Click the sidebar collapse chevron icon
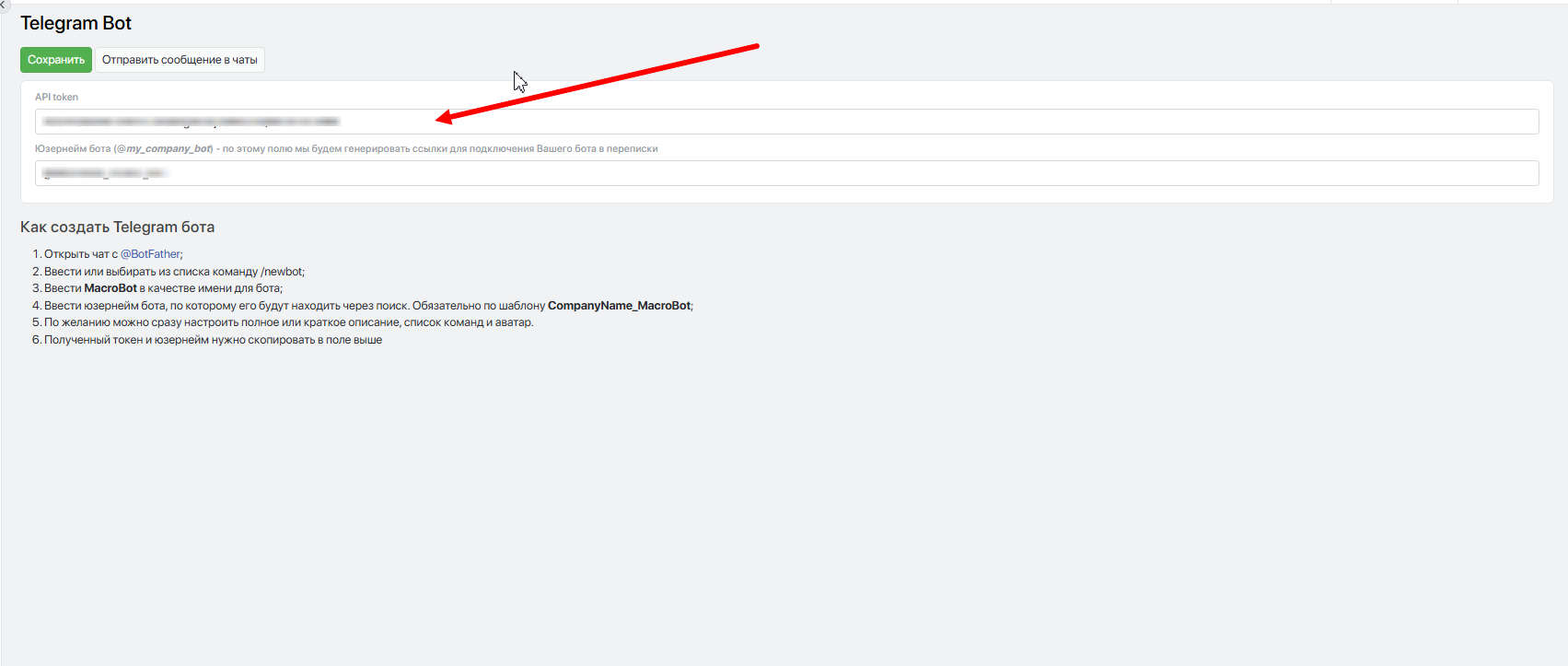Image resolution: width=1568 pixels, height=666 pixels. [x=4, y=6]
